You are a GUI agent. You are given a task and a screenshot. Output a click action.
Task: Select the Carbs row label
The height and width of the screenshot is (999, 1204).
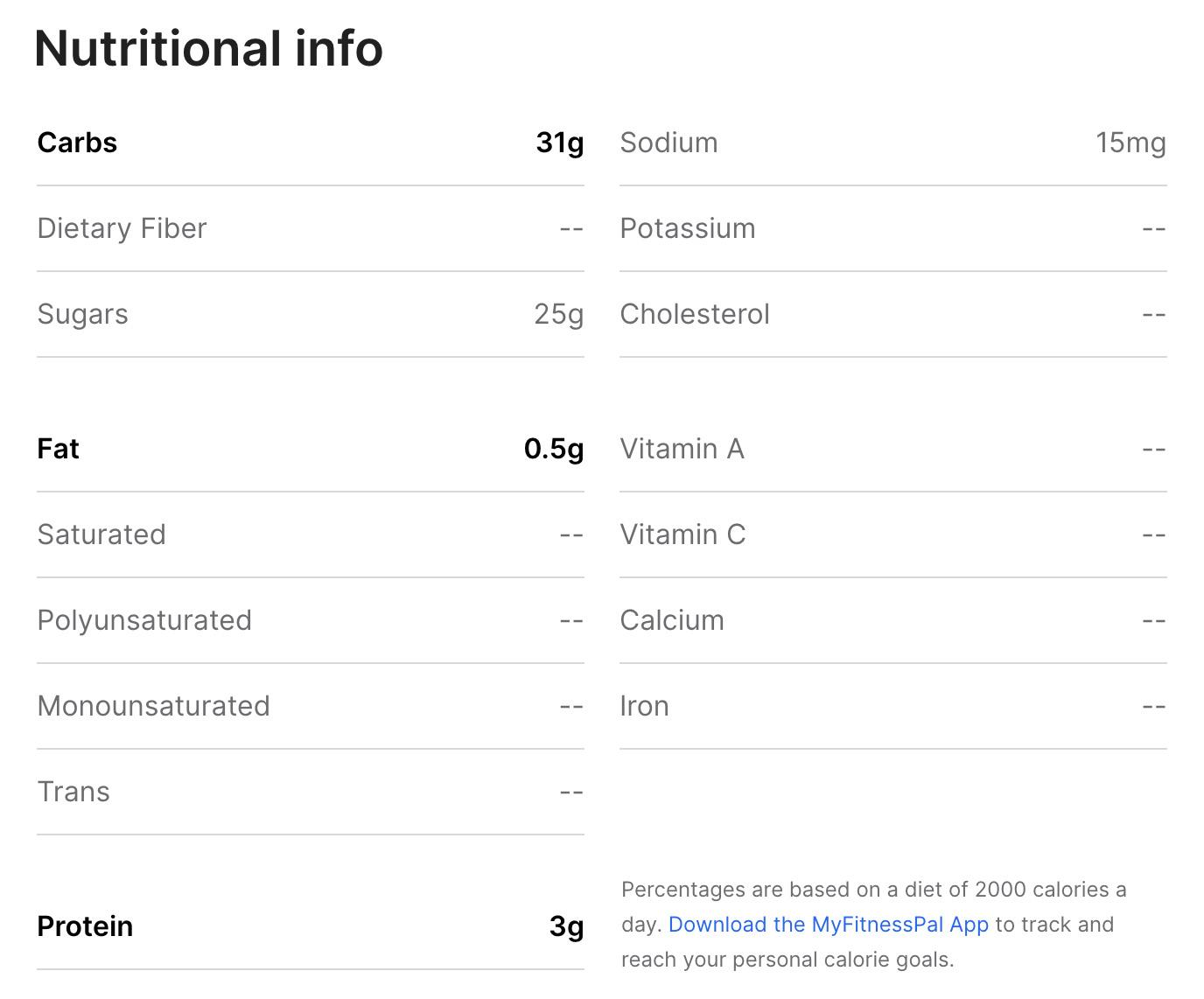tap(77, 143)
